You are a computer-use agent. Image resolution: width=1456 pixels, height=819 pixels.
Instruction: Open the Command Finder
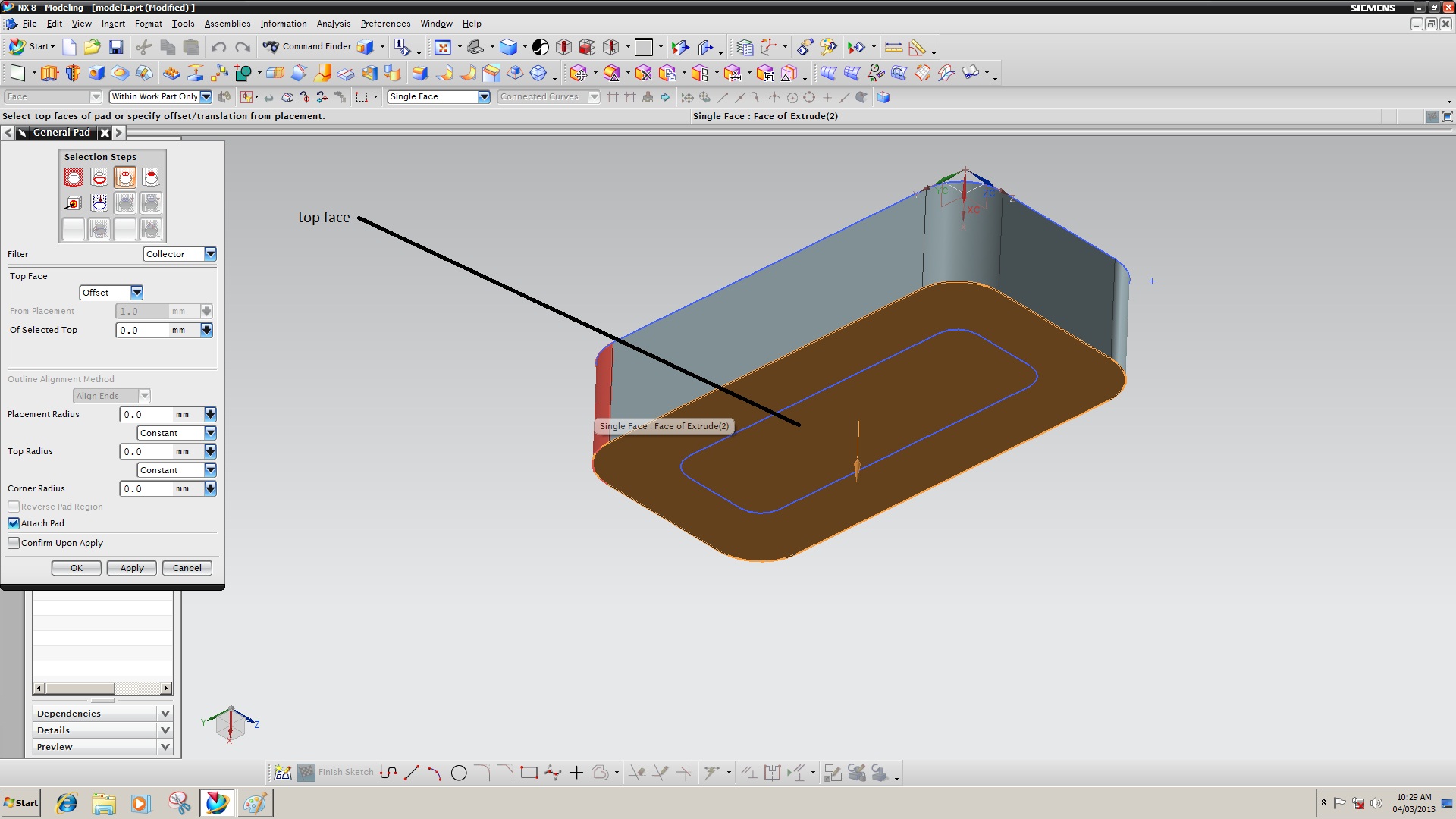(306, 46)
